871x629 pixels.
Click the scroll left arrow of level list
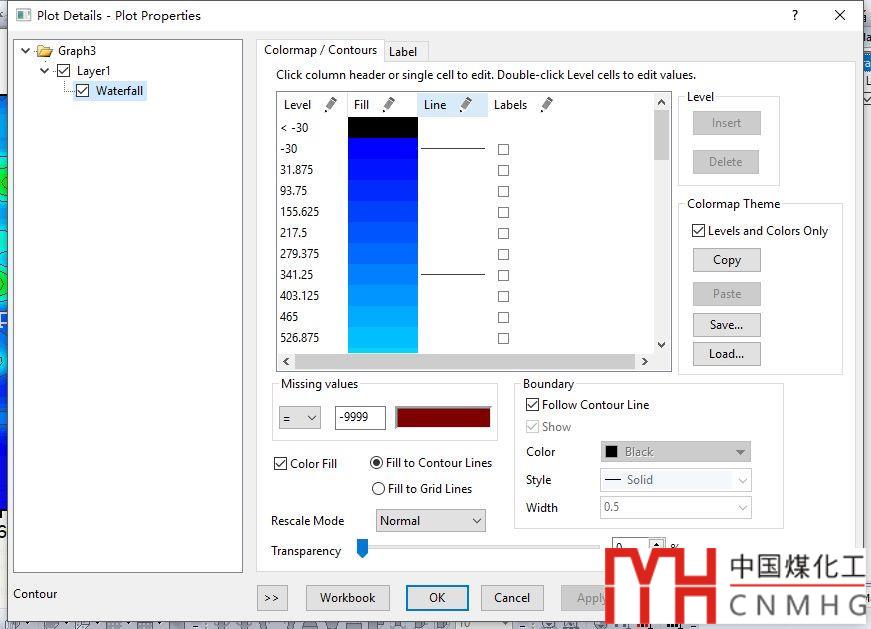click(286, 361)
